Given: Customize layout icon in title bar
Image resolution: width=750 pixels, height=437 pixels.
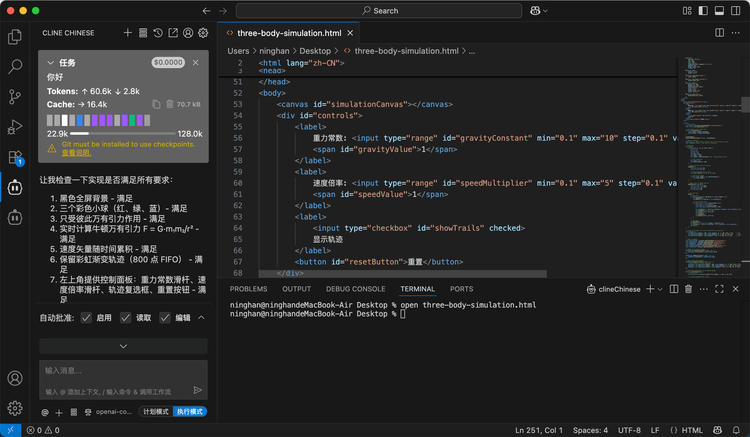Looking at the screenshot, I should pyautogui.click(x=687, y=11).
